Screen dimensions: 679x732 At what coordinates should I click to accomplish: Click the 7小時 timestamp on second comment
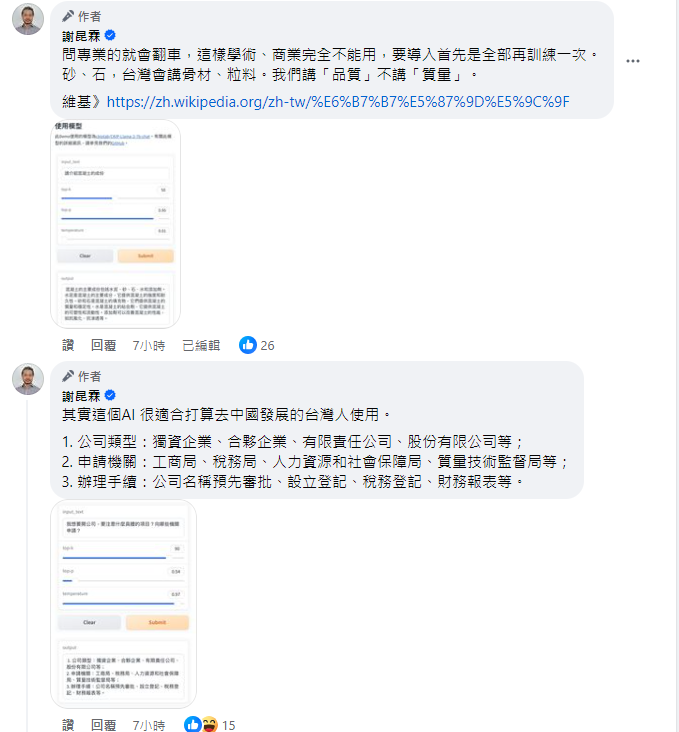149,725
